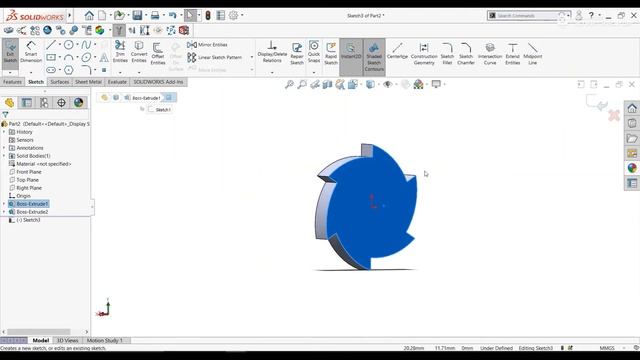This screenshot has height=360, width=640.
Task: Expand the Solid Bodies(1) node
Action: [x=4, y=156]
